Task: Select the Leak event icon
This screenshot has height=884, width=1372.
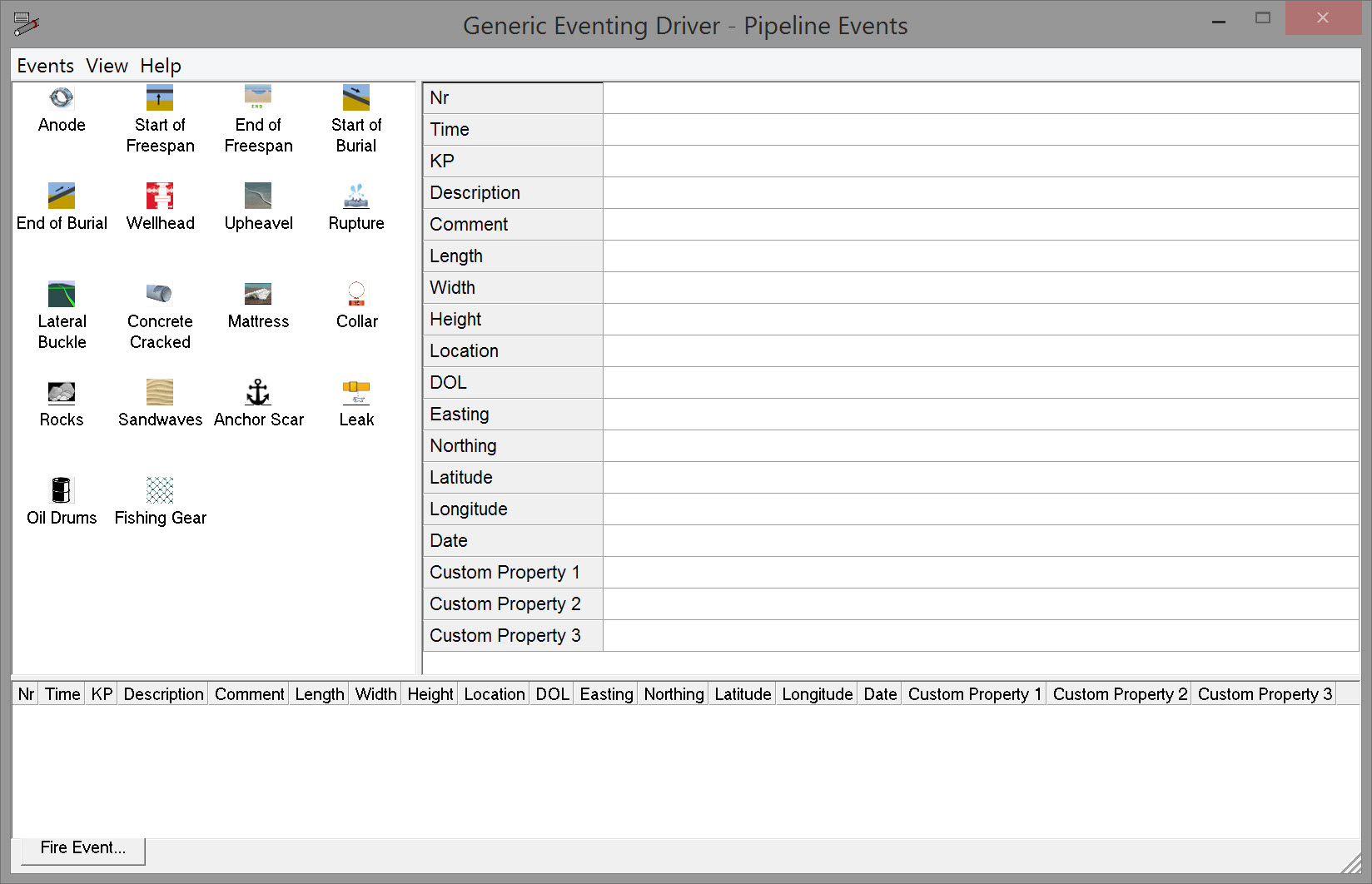Action: 356,393
